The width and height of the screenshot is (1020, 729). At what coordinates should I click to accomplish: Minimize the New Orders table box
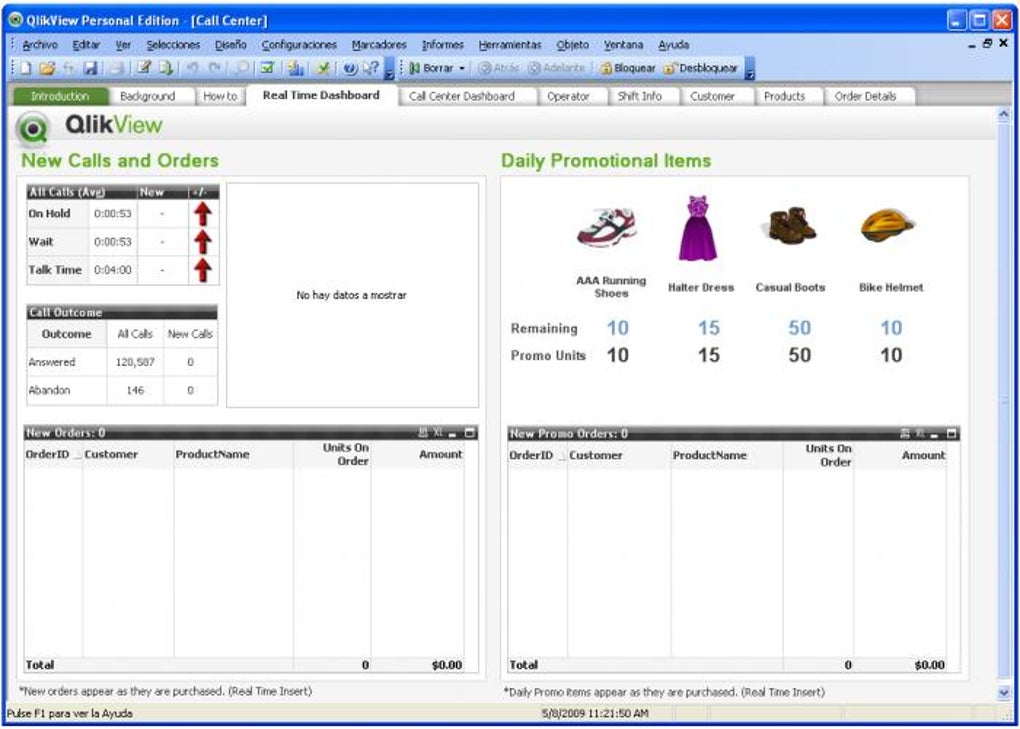coord(453,433)
